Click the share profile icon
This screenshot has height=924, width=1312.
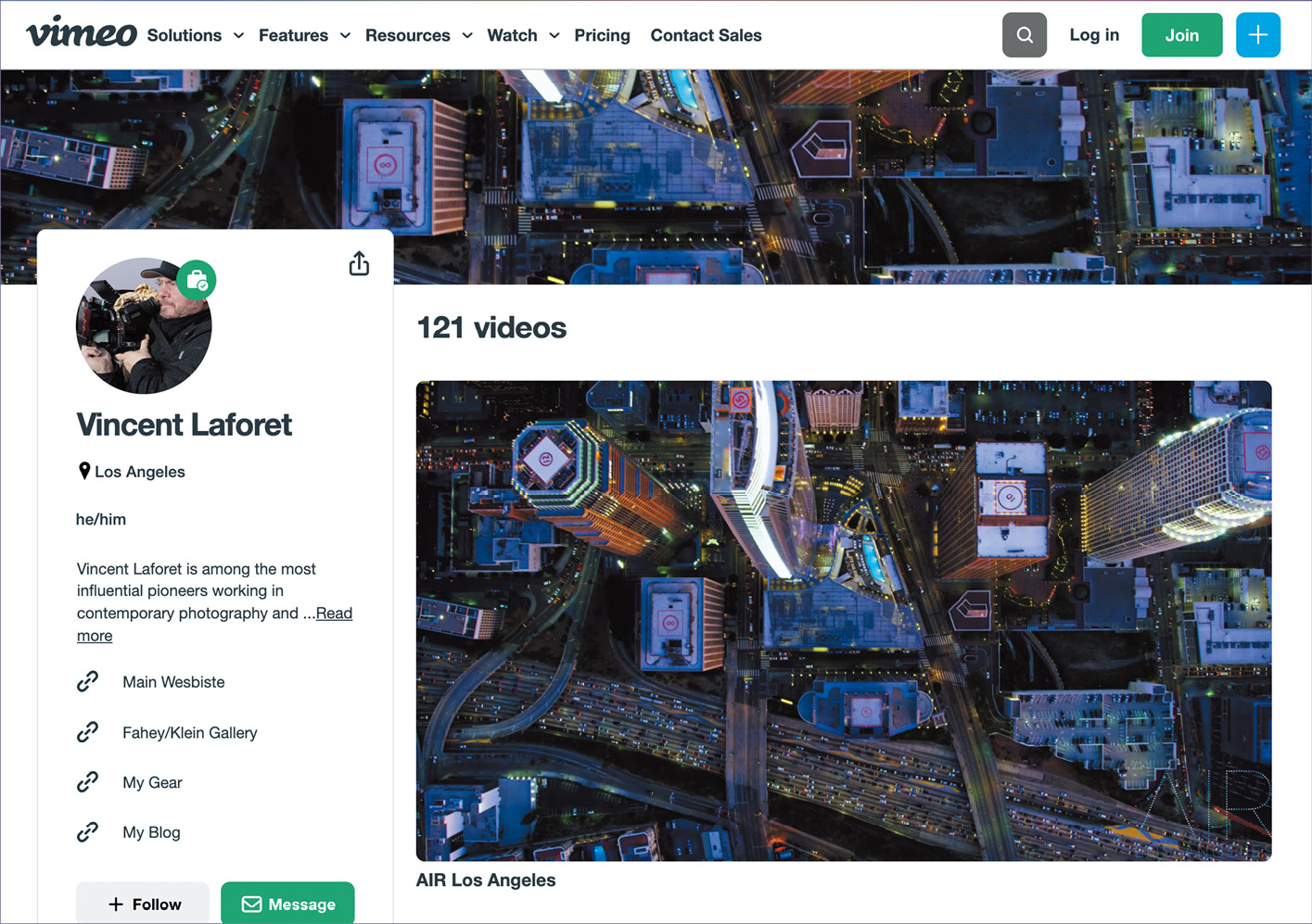(x=359, y=264)
